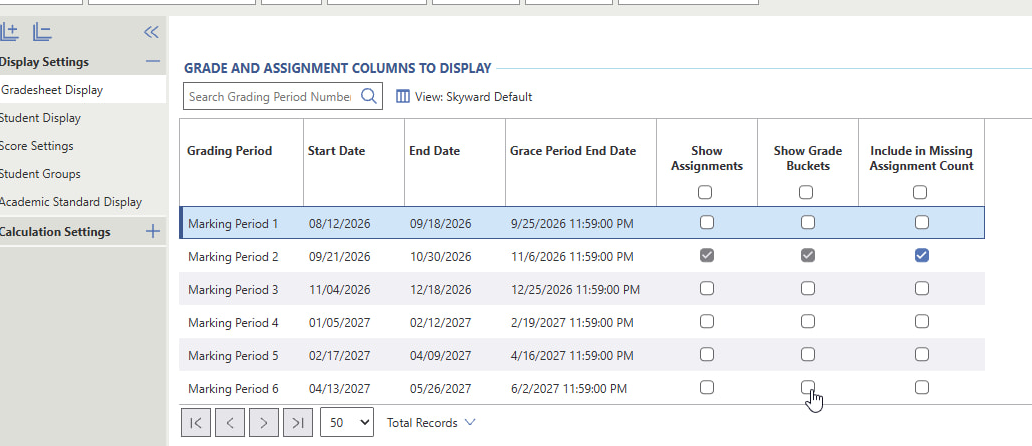Check Show Grade Buckets for Marking Period 3
Viewport: 1032px width, 446px height.
pyautogui.click(x=808, y=288)
